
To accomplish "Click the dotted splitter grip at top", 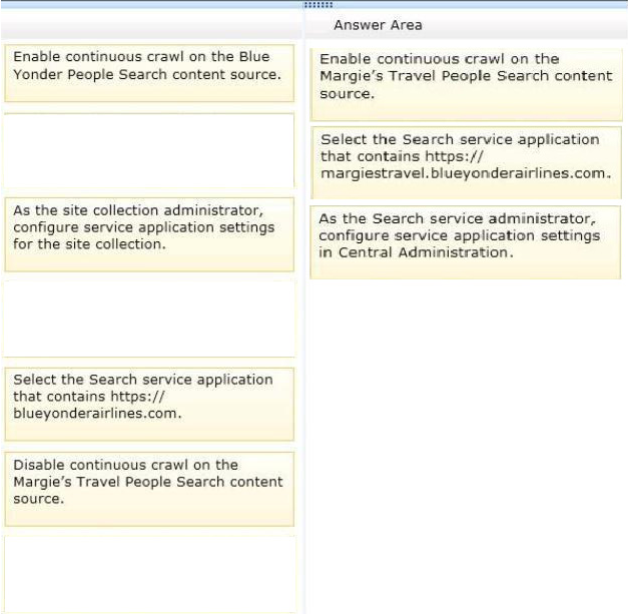I will click(318, 5).
